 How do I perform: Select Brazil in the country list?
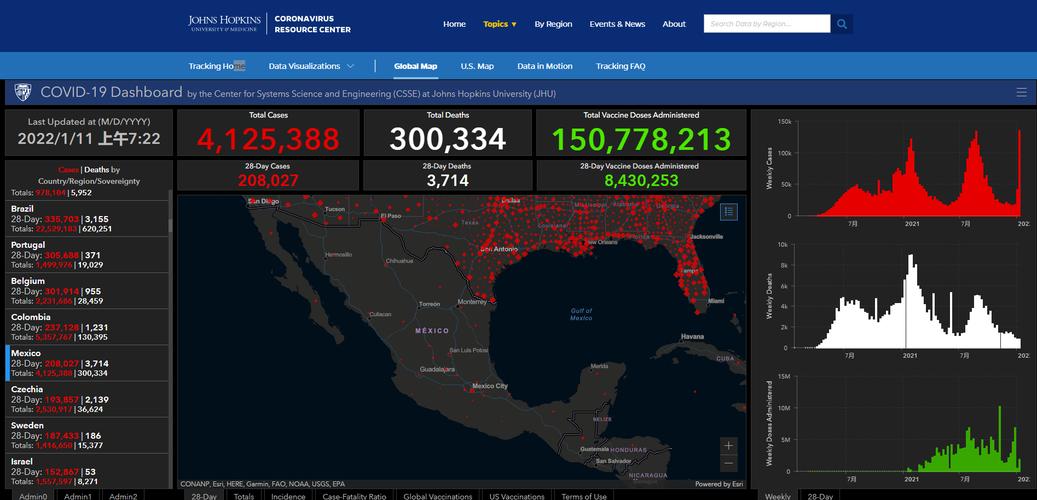[89, 218]
